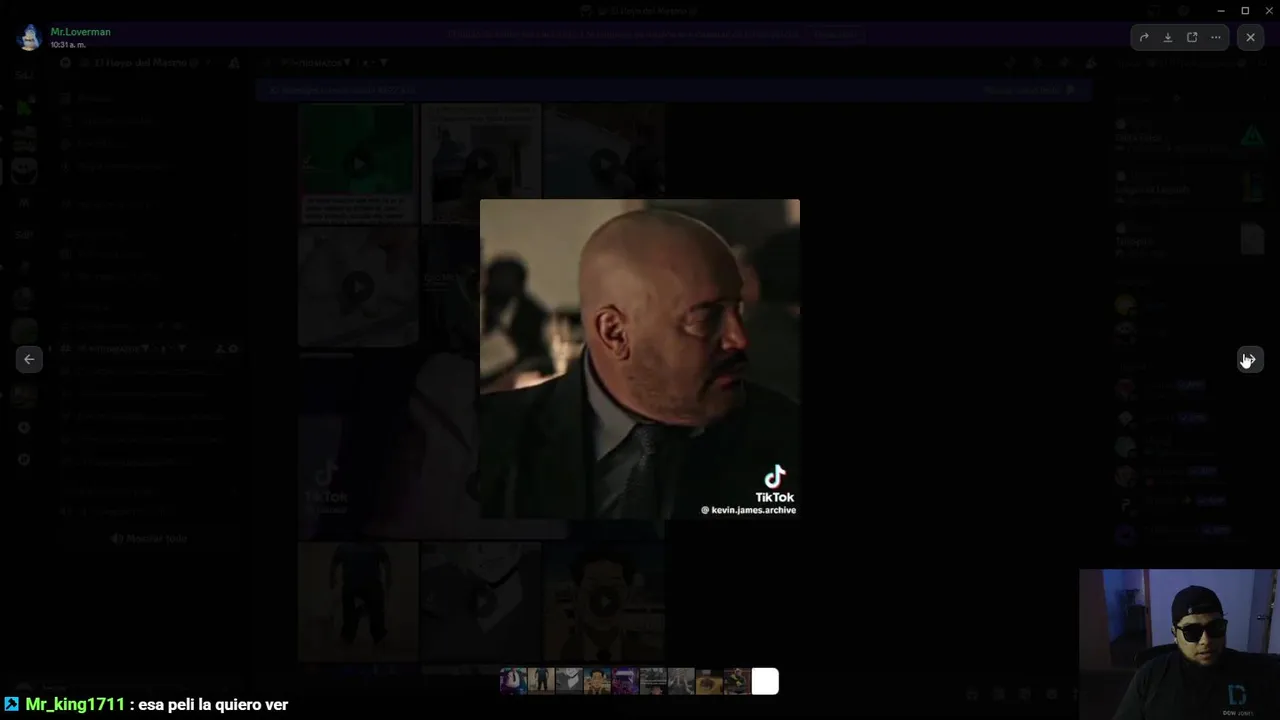Select the purple-toned thumbnail in the strip
This screenshot has height=720, width=1280.
625,681
